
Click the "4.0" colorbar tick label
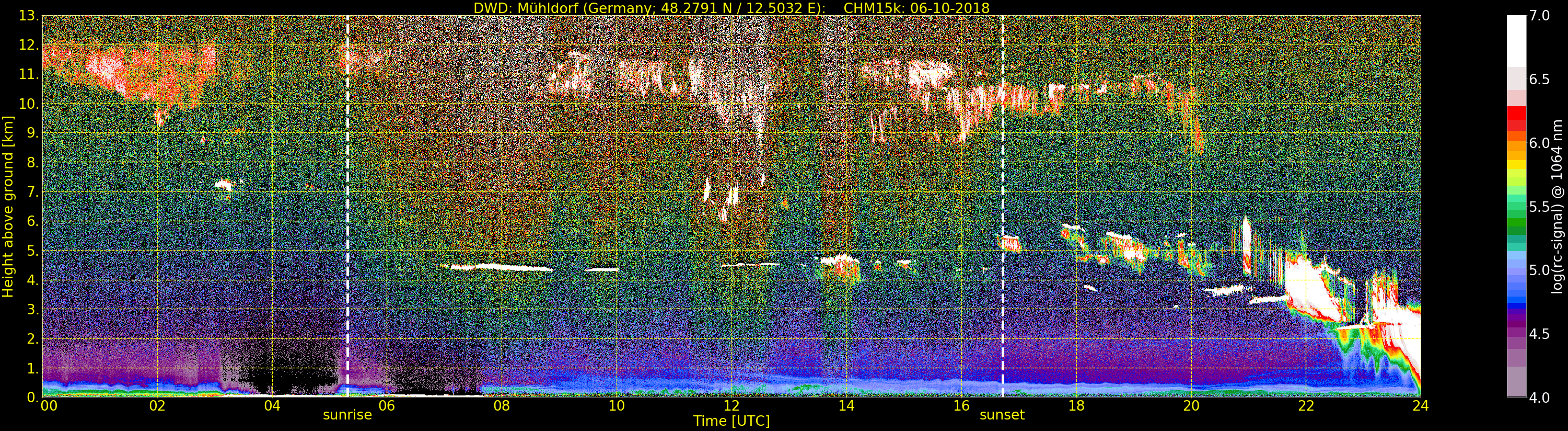point(1539,398)
